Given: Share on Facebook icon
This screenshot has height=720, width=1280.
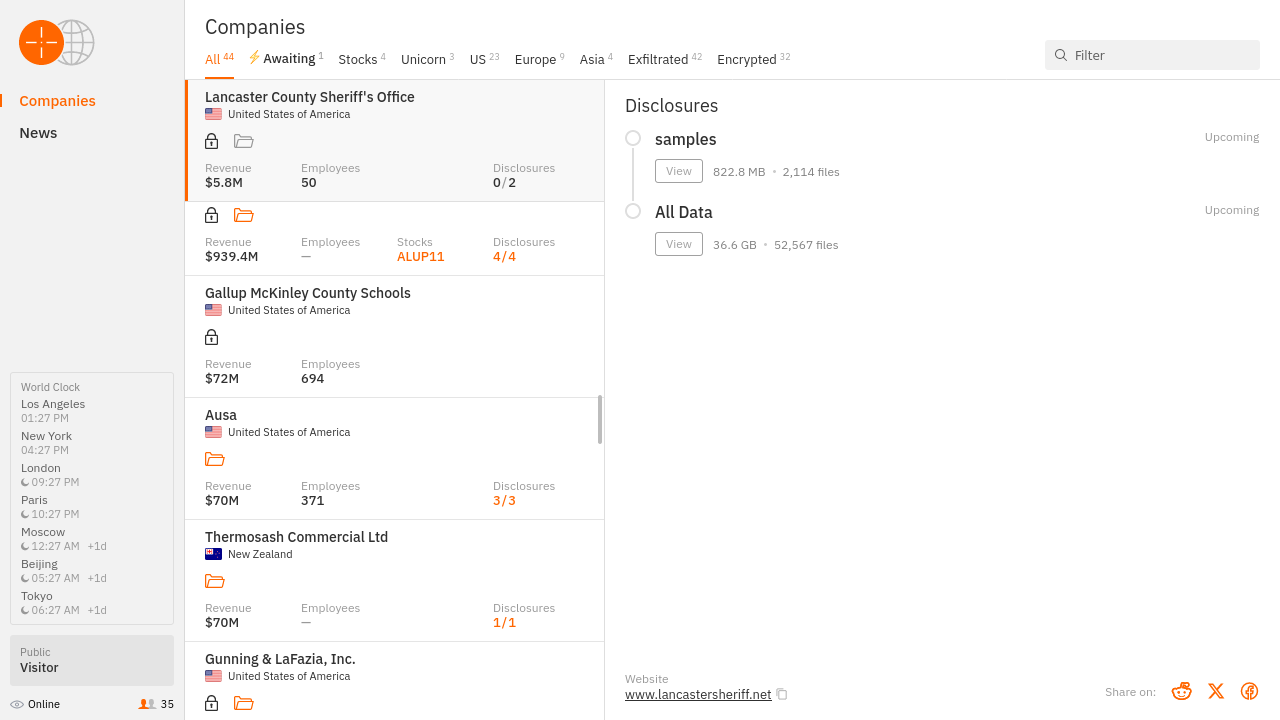Looking at the screenshot, I should [1249, 691].
